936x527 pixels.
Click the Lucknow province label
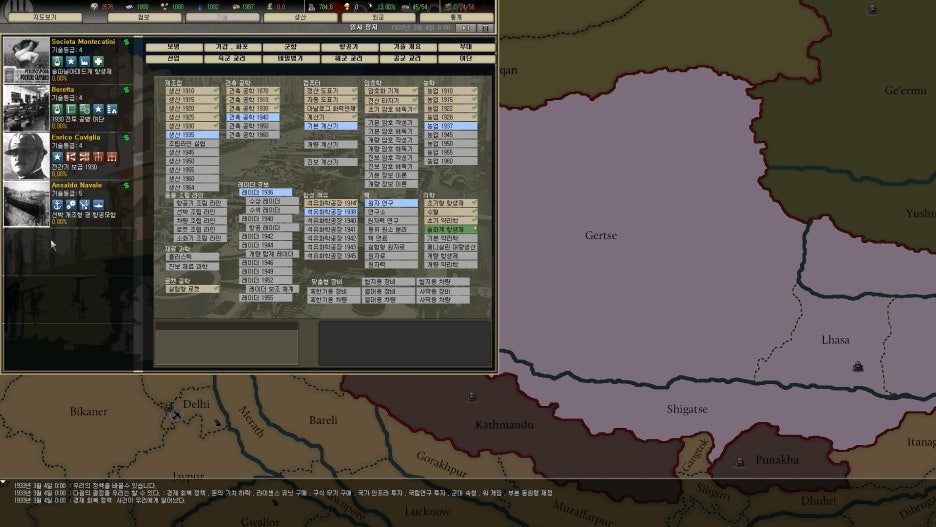tap(427, 511)
